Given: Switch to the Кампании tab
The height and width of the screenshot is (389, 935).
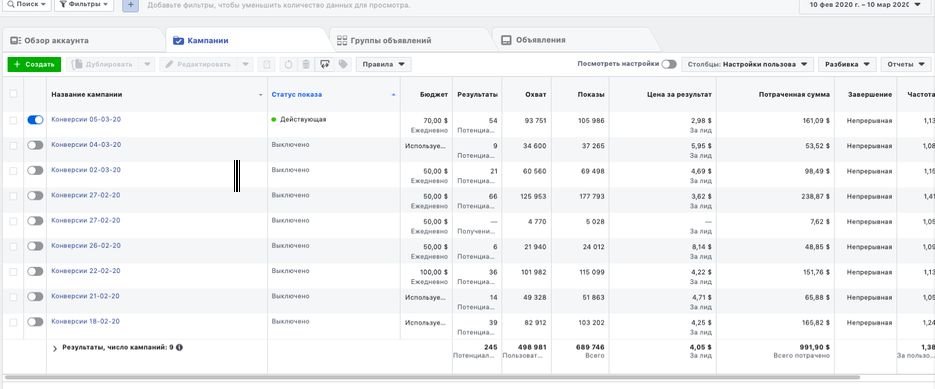Looking at the screenshot, I should [x=246, y=41].
